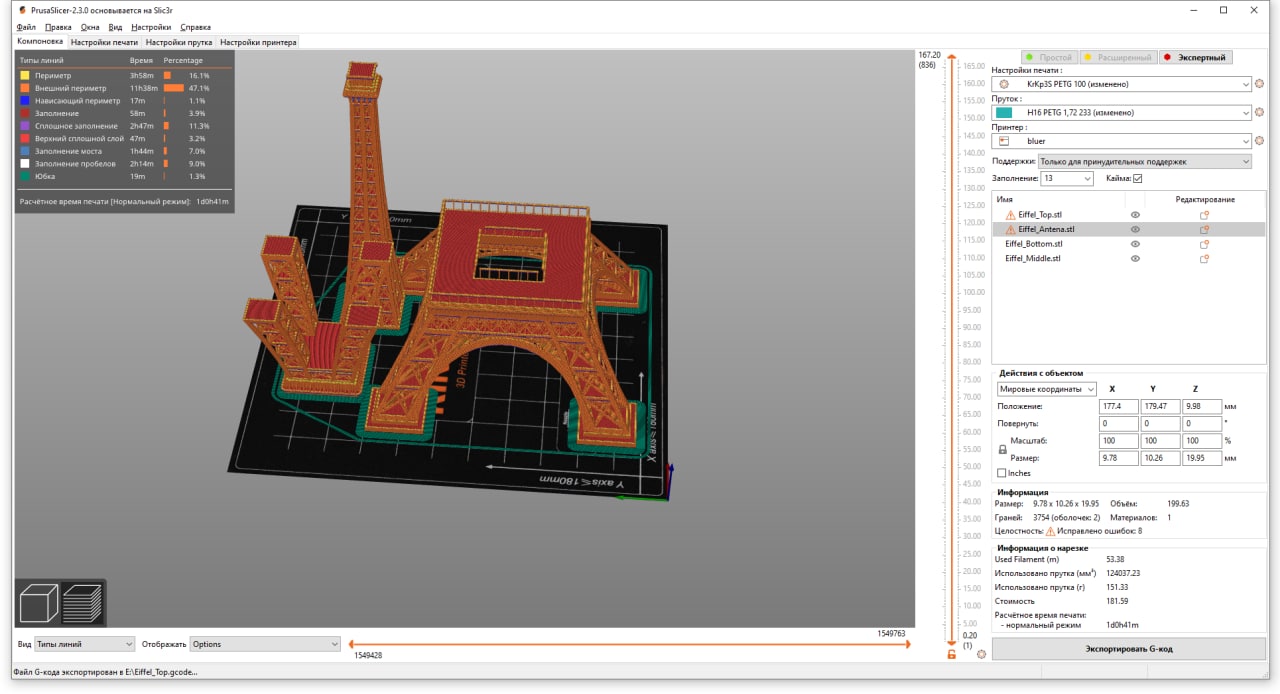
Task: Click the Юбка legend row
Action: click(x=124, y=176)
